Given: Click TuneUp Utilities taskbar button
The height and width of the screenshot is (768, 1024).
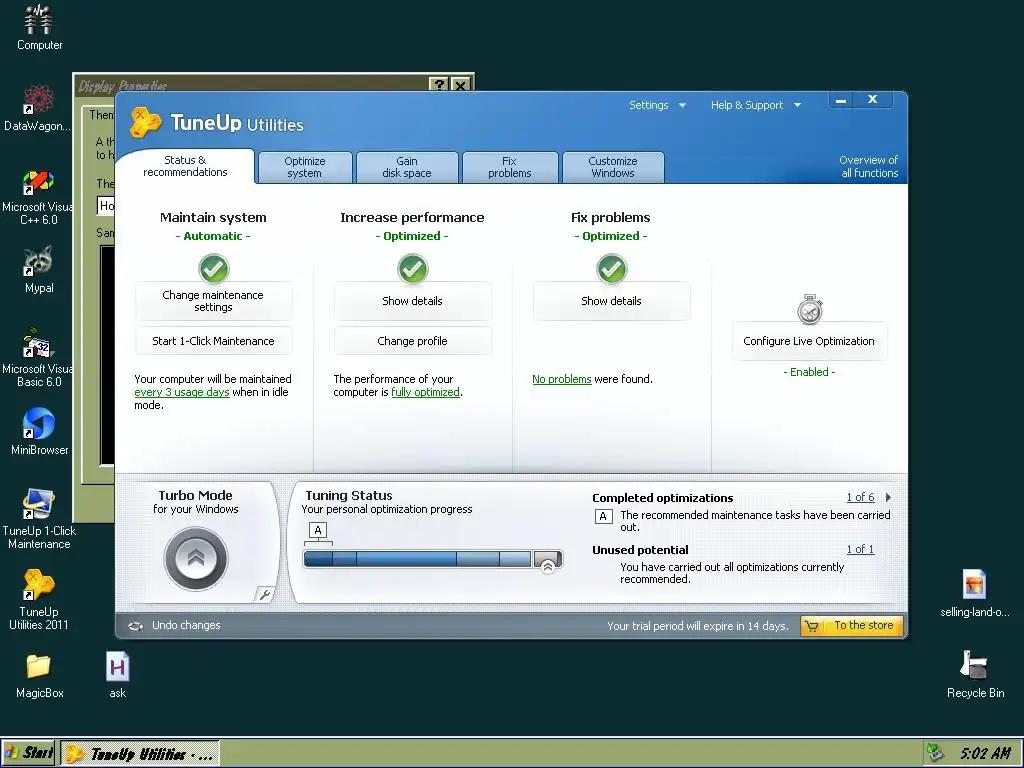Looking at the screenshot, I should [x=140, y=754].
